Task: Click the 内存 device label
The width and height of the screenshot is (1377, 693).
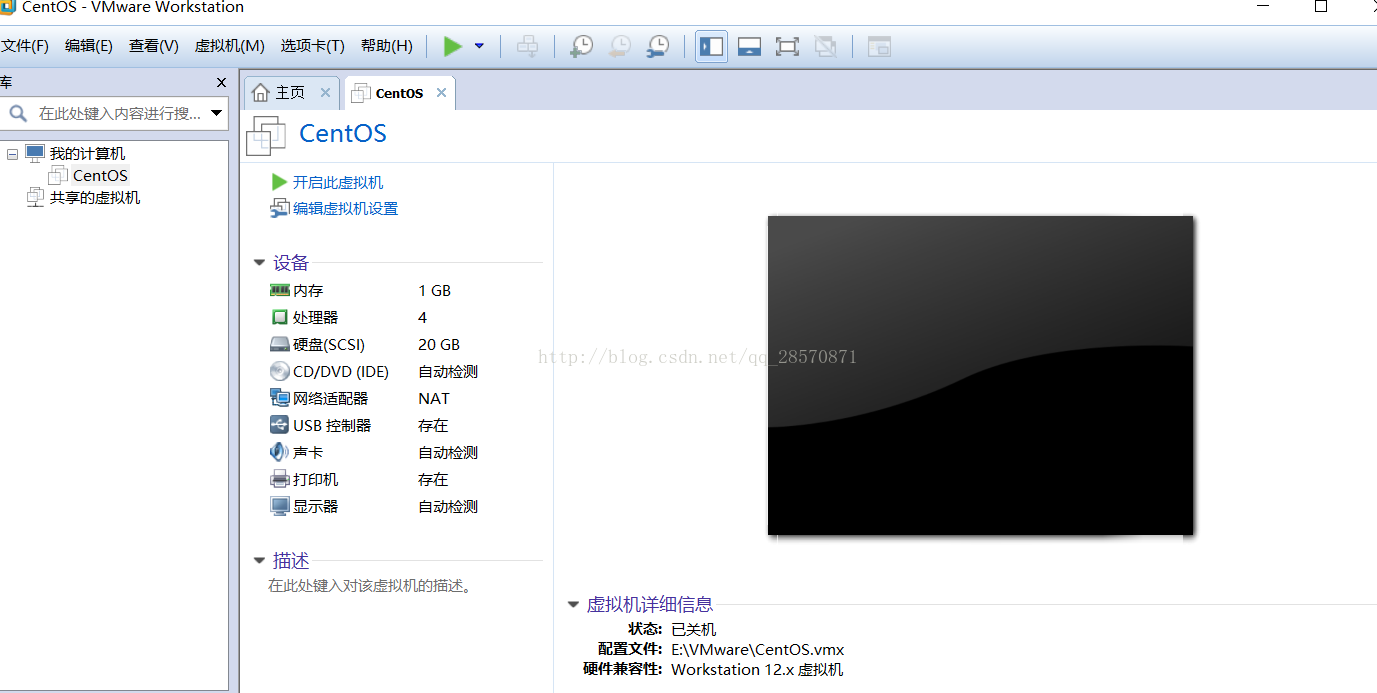Action: click(x=308, y=290)
